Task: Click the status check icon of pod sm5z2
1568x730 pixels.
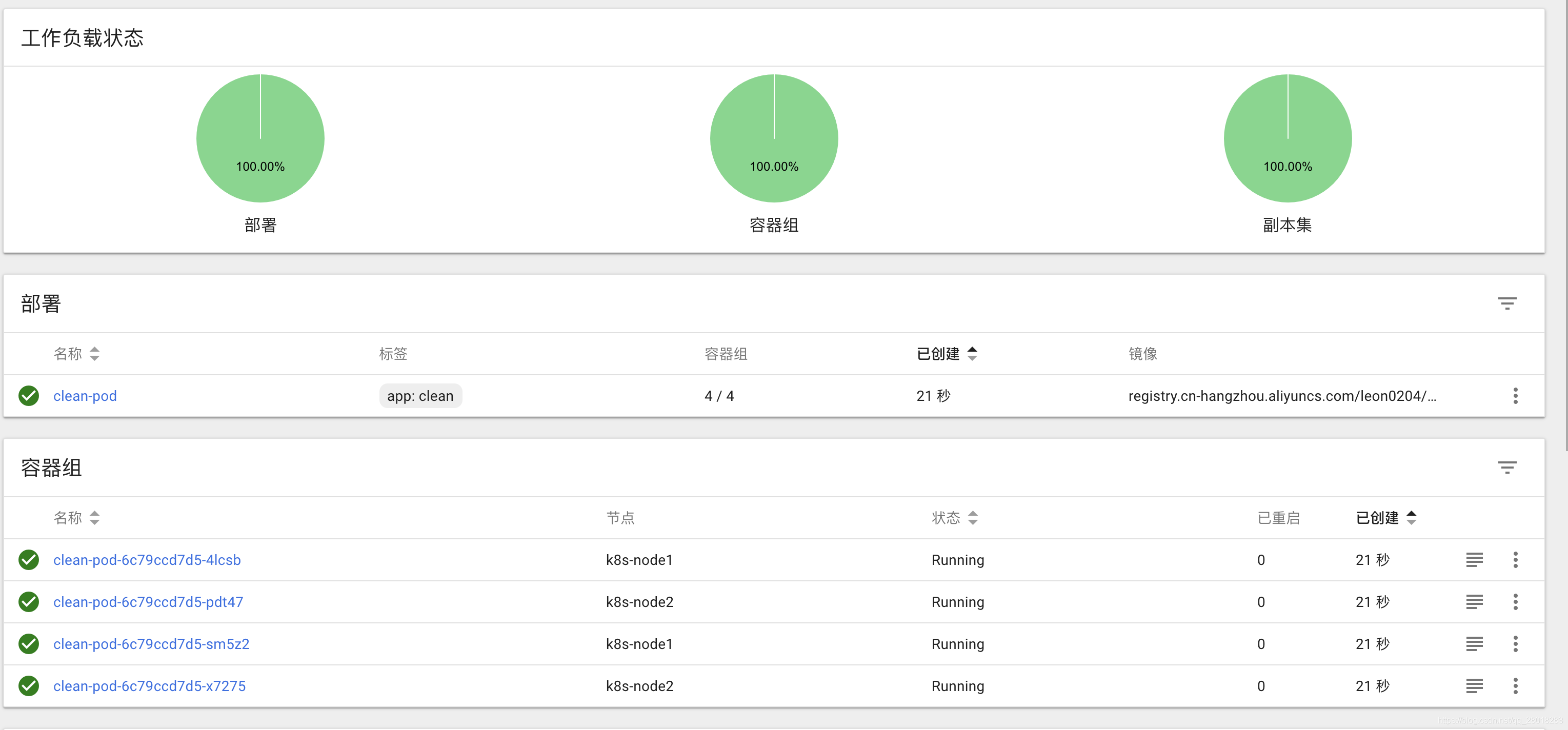Action: click(x=29, y=643)
